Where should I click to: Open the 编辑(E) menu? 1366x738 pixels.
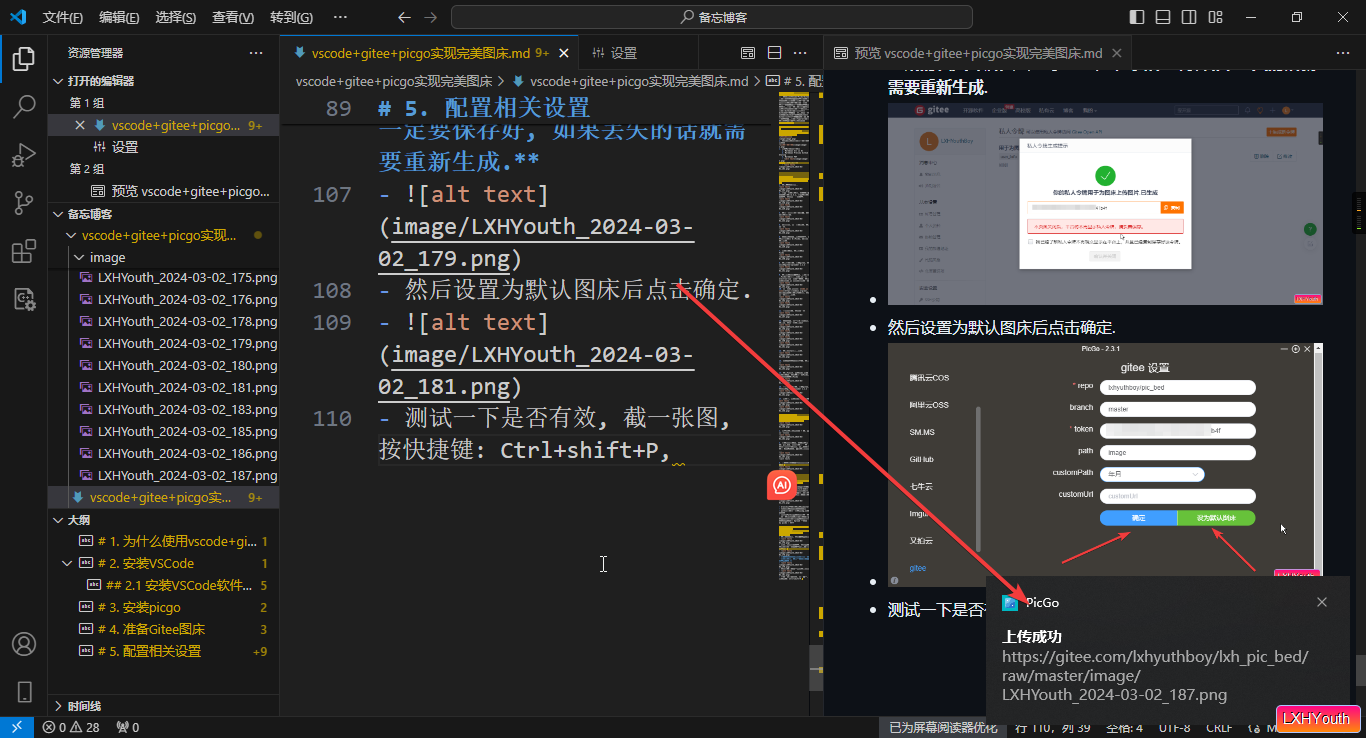[119, 17]
